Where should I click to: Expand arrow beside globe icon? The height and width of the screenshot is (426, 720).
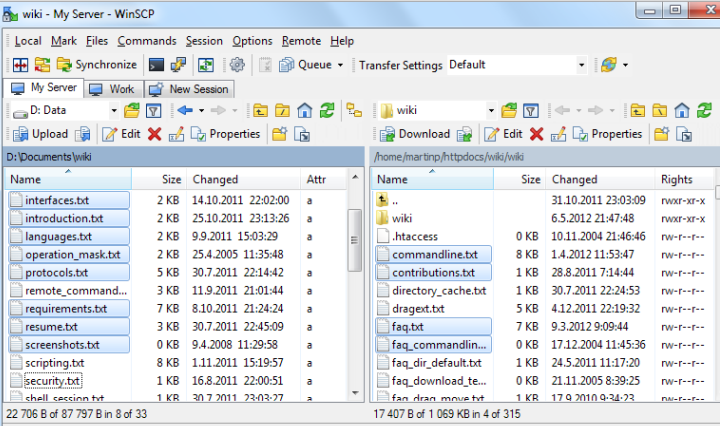click(625, 65)
